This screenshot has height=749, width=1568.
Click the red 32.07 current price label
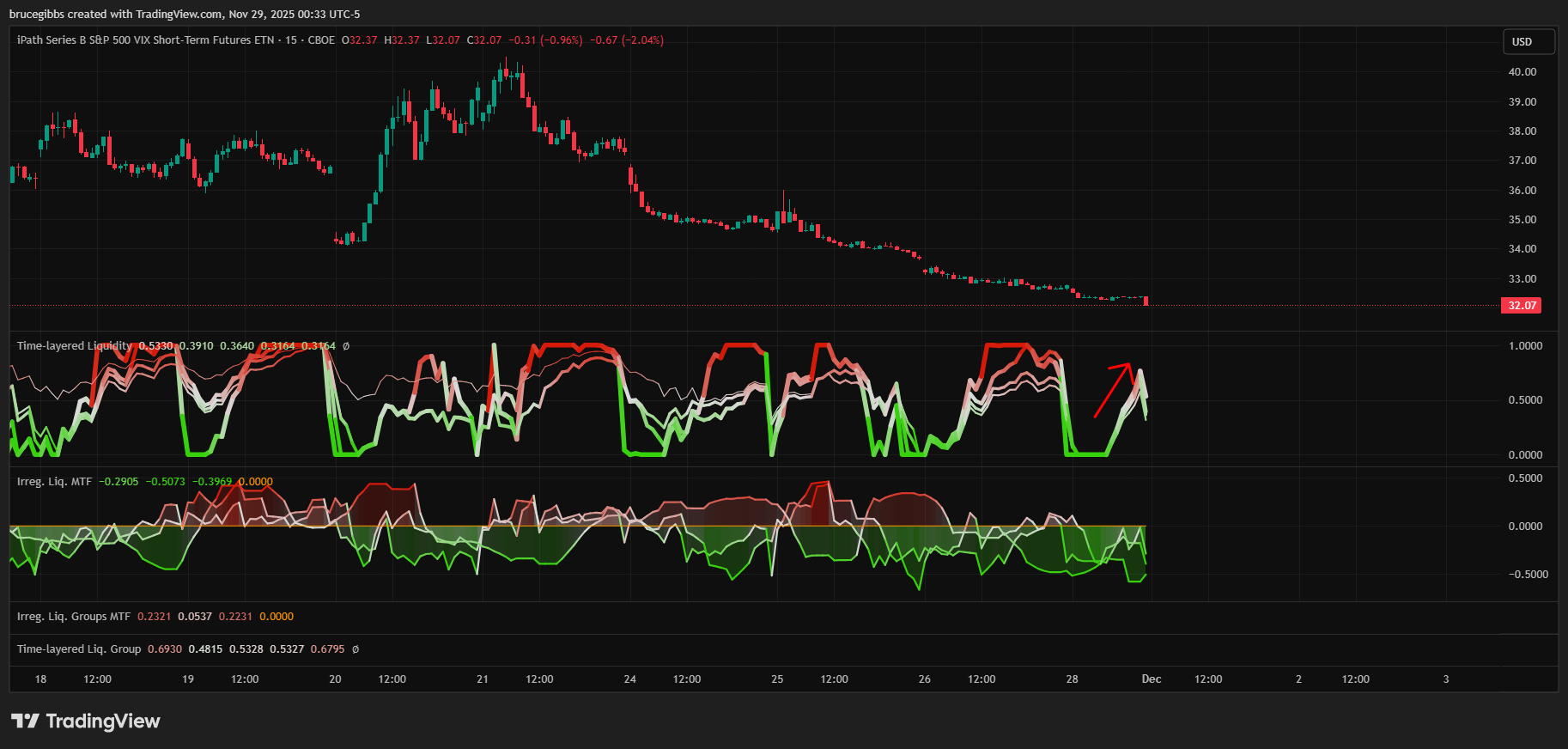point(1521,306)
